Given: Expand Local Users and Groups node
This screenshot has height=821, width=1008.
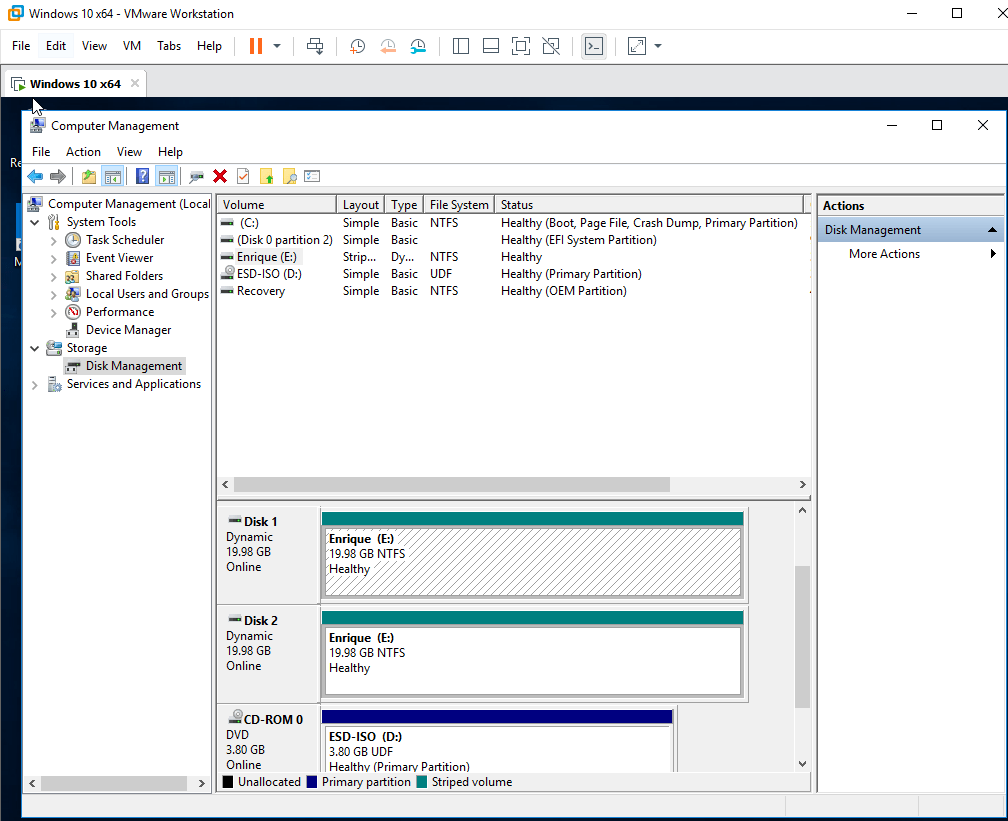Looking at the screenshot, I should [x=53, y=294].
